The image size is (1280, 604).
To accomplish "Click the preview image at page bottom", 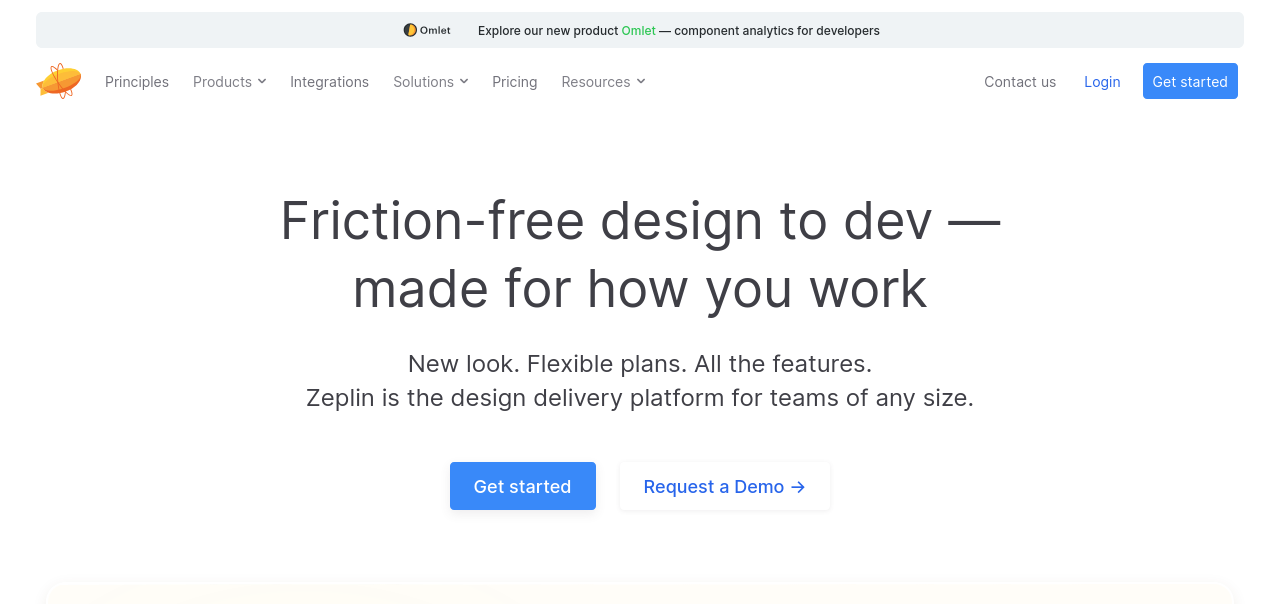I will [640, 591].
